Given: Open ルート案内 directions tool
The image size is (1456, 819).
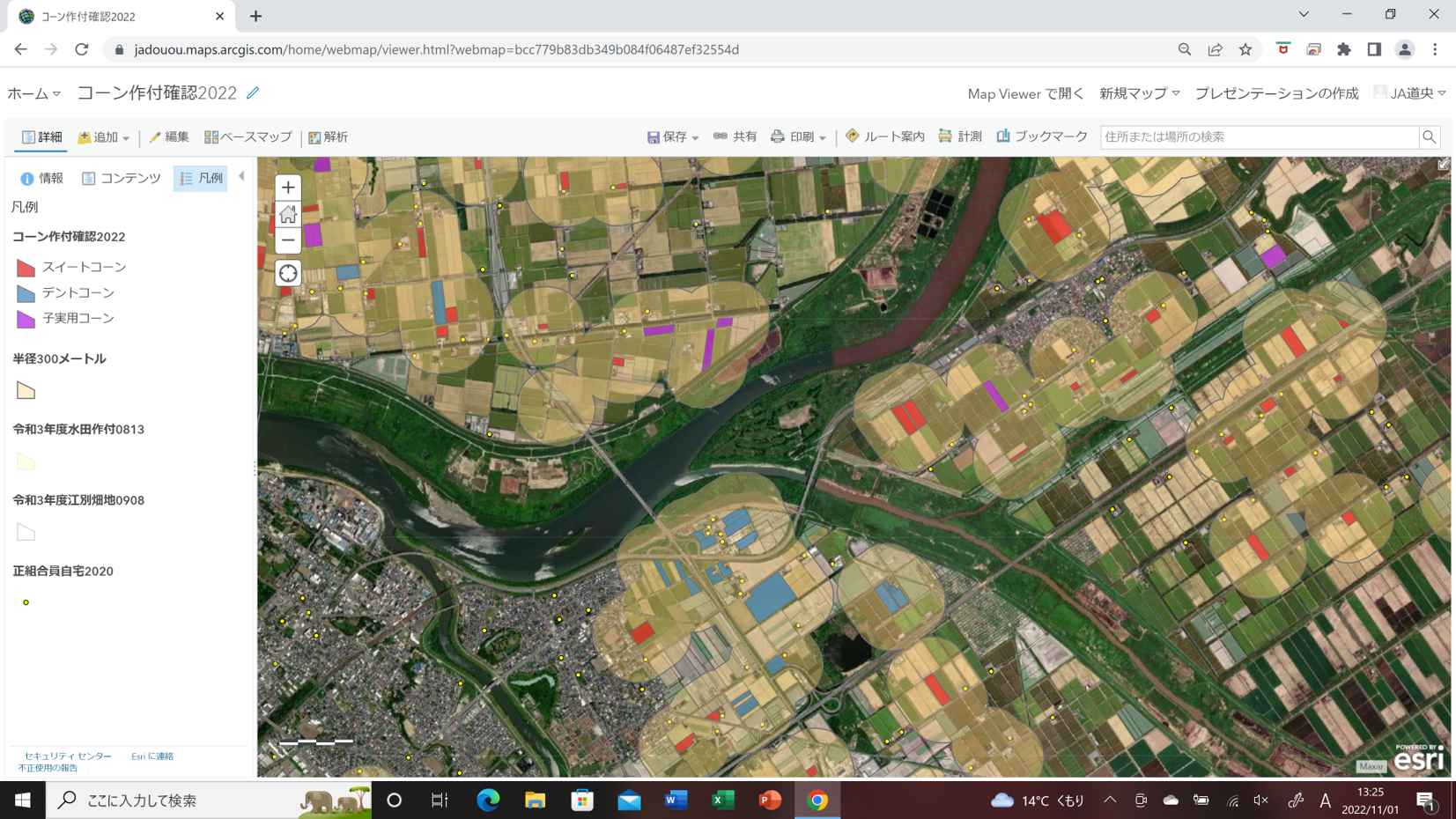Looking at the screenshot, I should click(885, 136).
